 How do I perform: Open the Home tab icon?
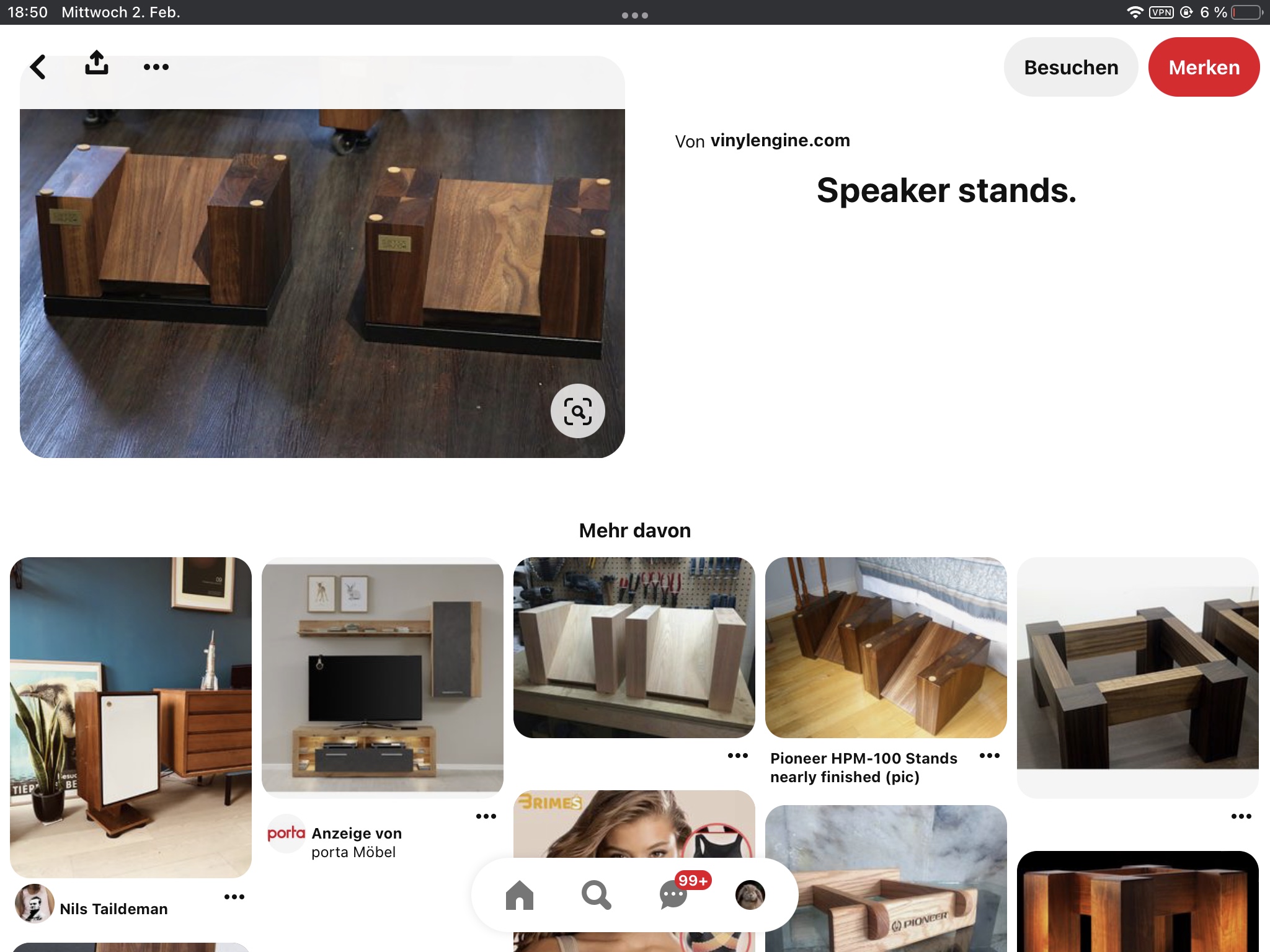pyautogui.click(x=520, y=895)
